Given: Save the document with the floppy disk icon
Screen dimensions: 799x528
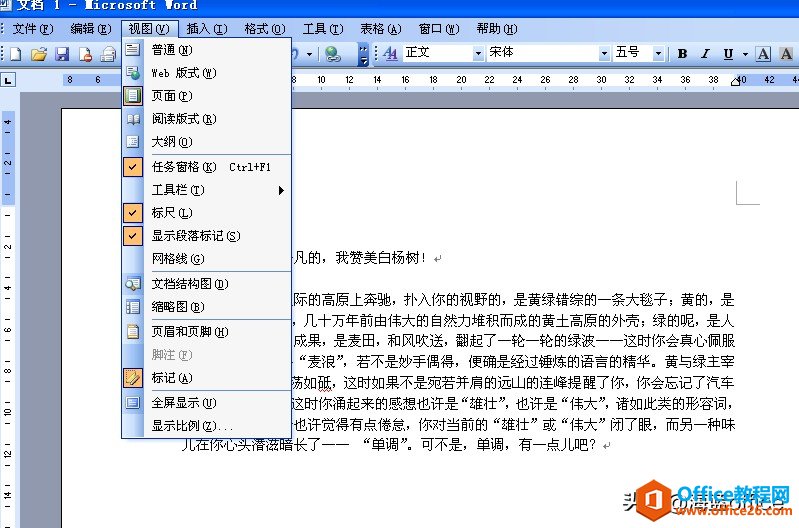Looking at the screenshot, I should click(x=62, y=53).
